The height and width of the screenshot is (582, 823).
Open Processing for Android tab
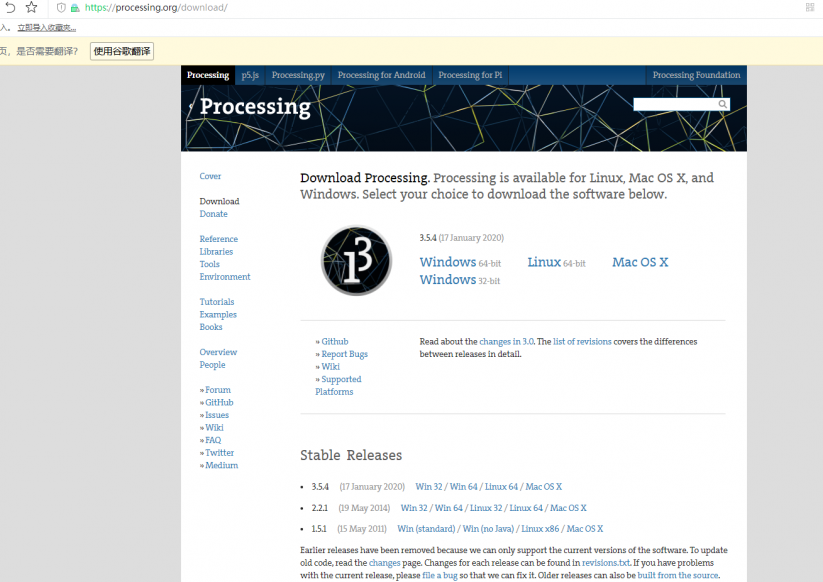(x=382, y=75)
